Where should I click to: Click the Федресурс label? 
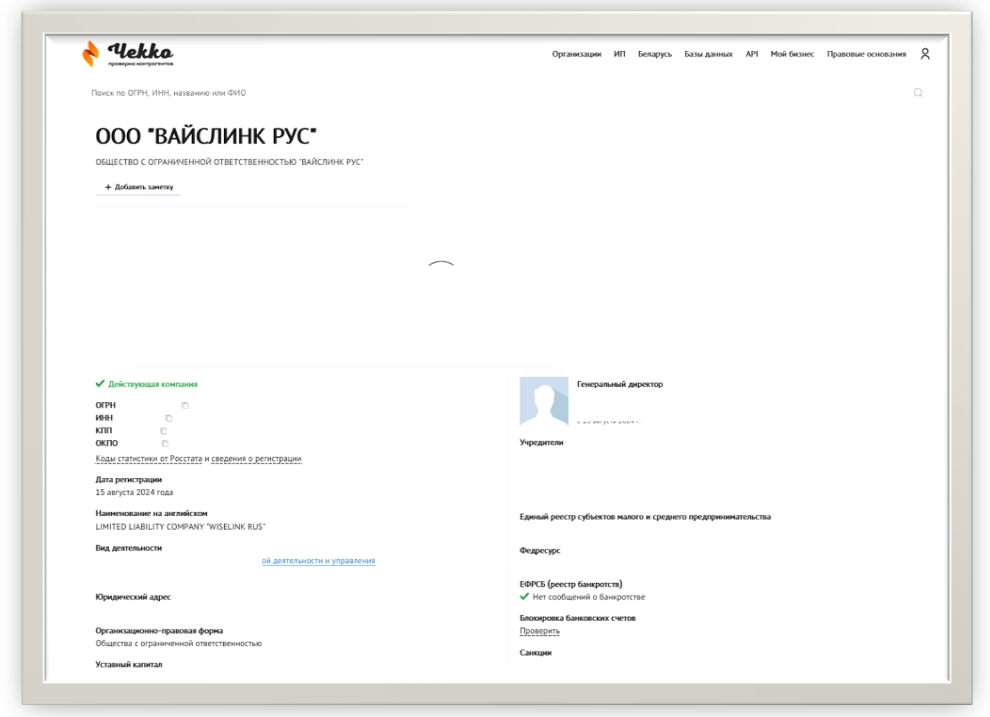(540, 550)
